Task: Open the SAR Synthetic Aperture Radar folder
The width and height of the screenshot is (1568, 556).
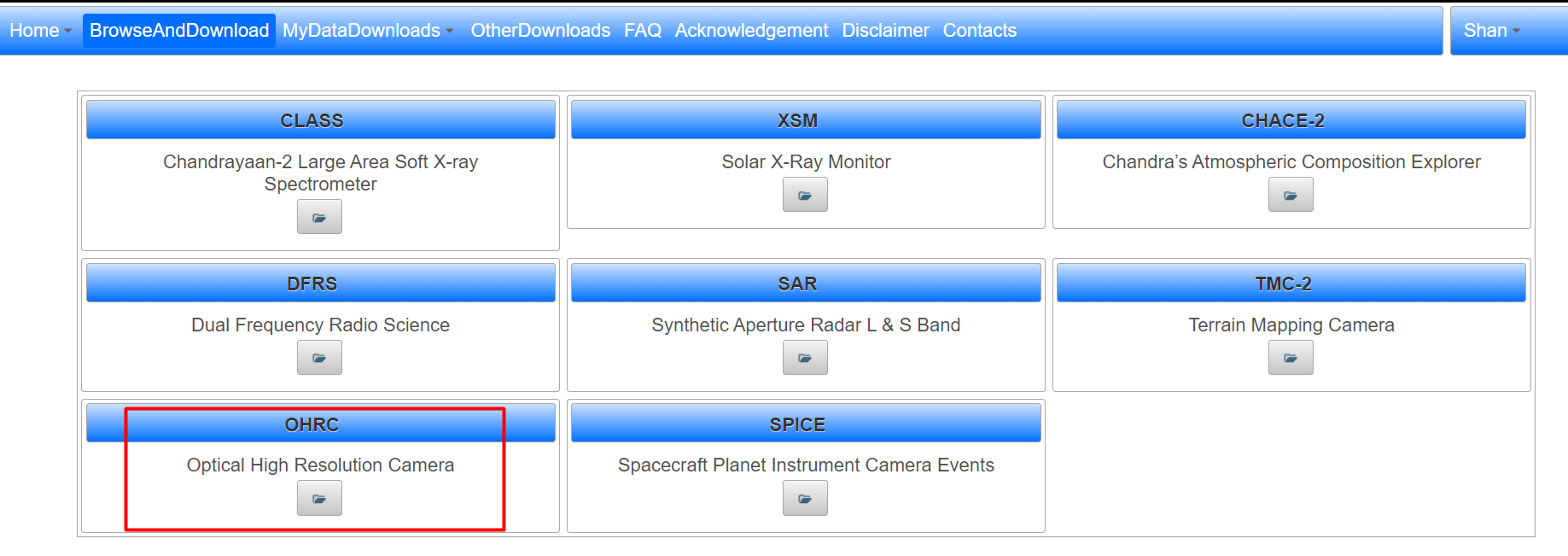Action: tap(805, 358)
